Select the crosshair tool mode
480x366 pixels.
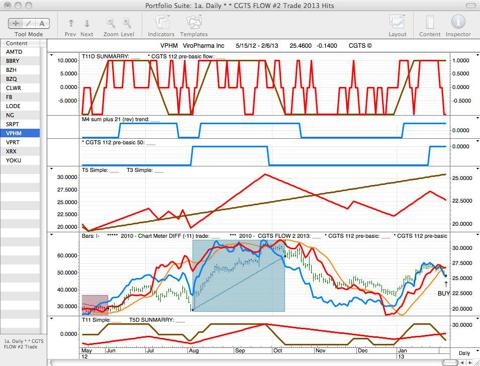point(15,23)
